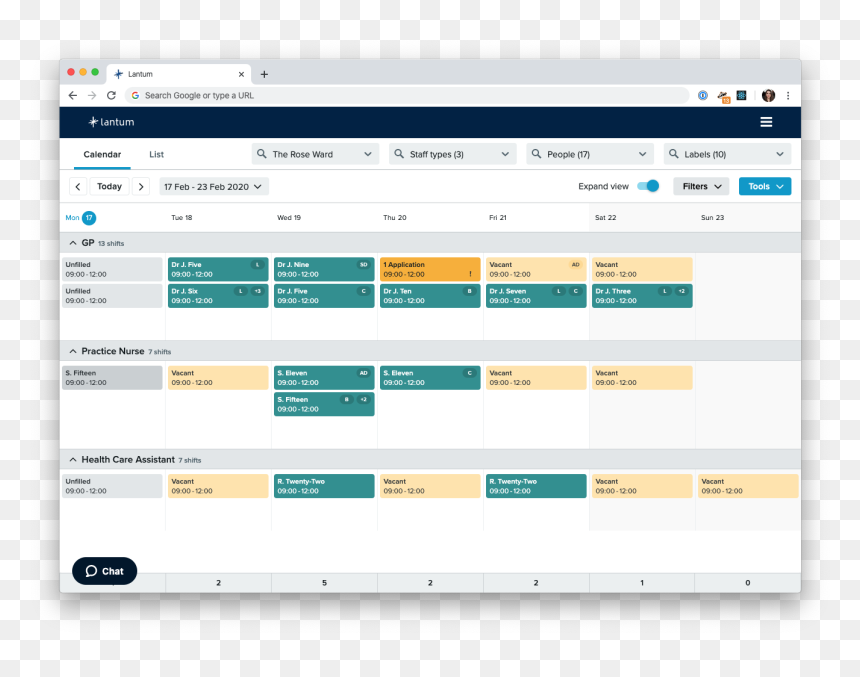
Task: Click the extension icon with orange badge
Action: click(723, 97)
